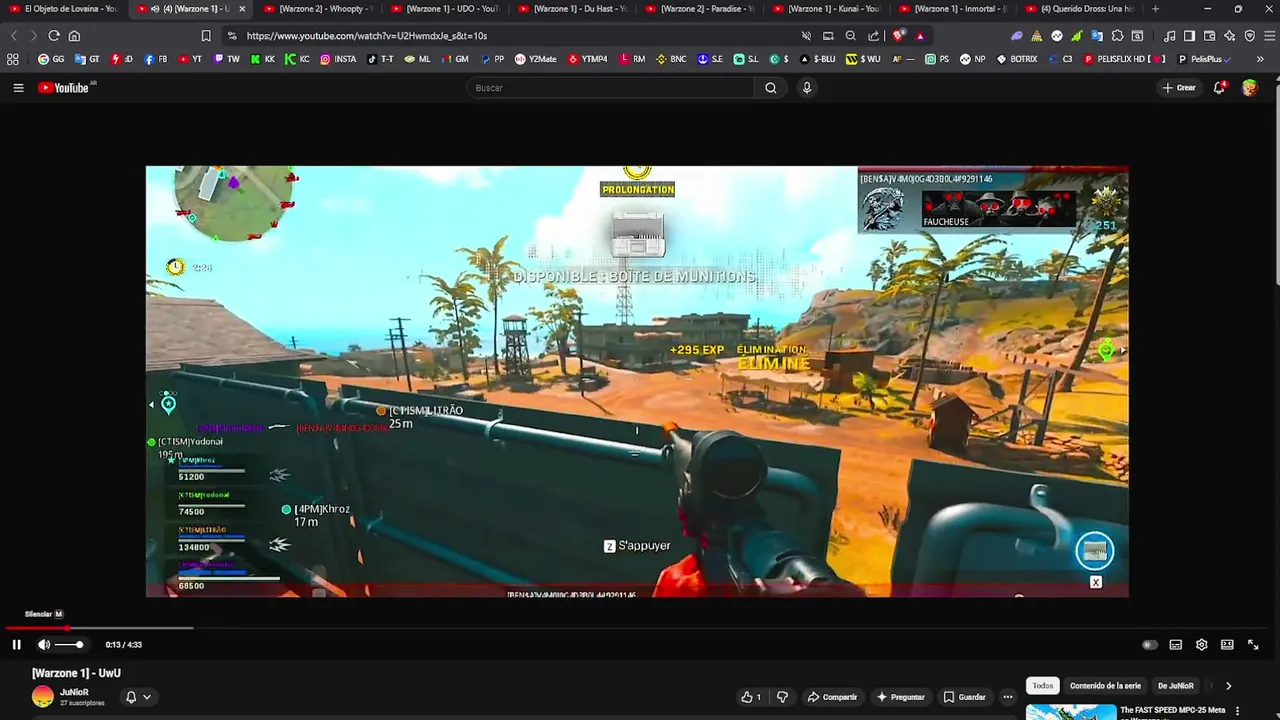Open the FAST SPEED MPC-25 Meta thumbnail
This screenshot has height=720, width=1280.
click(x=1071, y=712)
